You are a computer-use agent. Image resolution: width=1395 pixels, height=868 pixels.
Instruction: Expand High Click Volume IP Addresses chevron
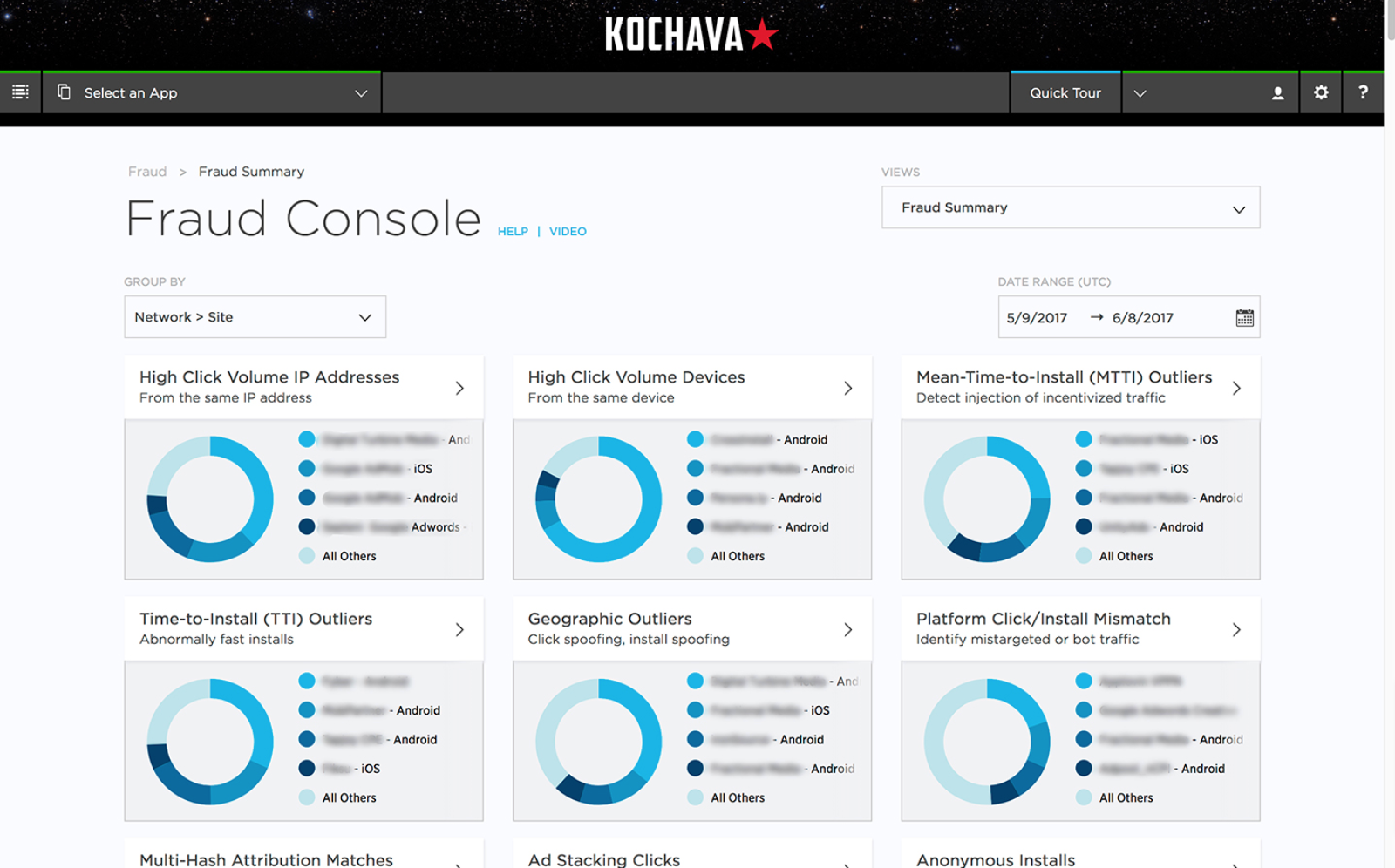click(459, 388)
